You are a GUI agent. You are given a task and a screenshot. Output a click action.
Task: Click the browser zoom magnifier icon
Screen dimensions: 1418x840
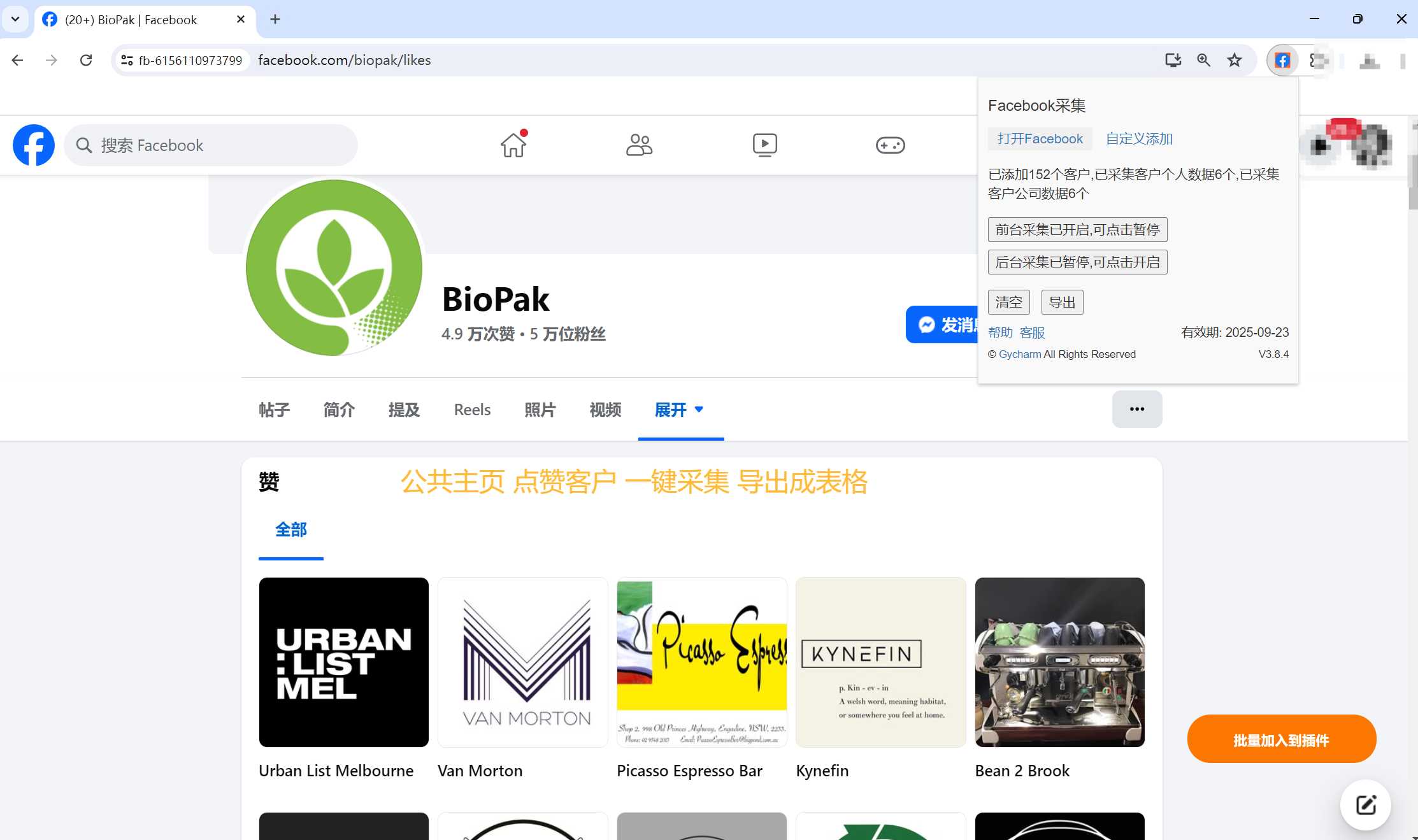click(x=1203, y=61)
